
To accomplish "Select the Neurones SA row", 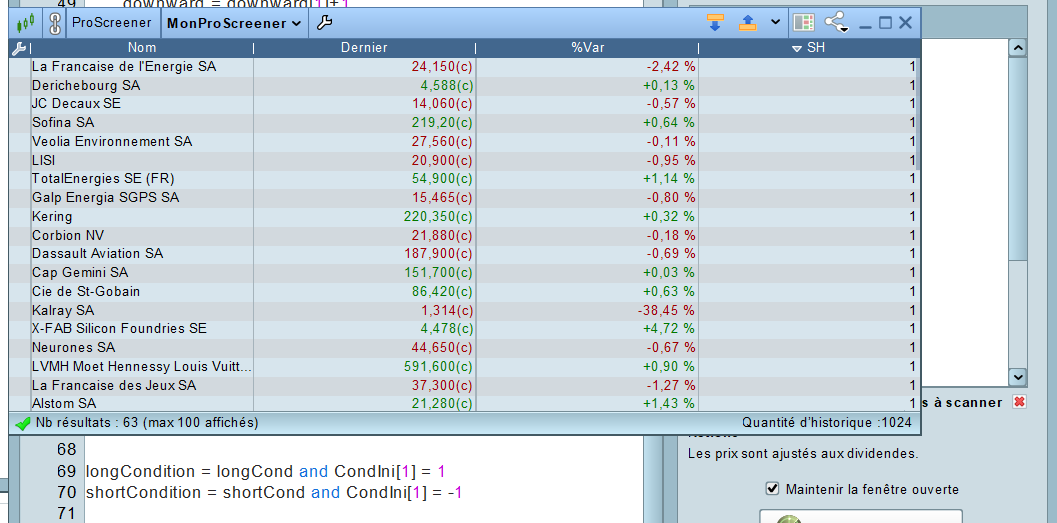I will pyautogui.click(x=462, y=347).
